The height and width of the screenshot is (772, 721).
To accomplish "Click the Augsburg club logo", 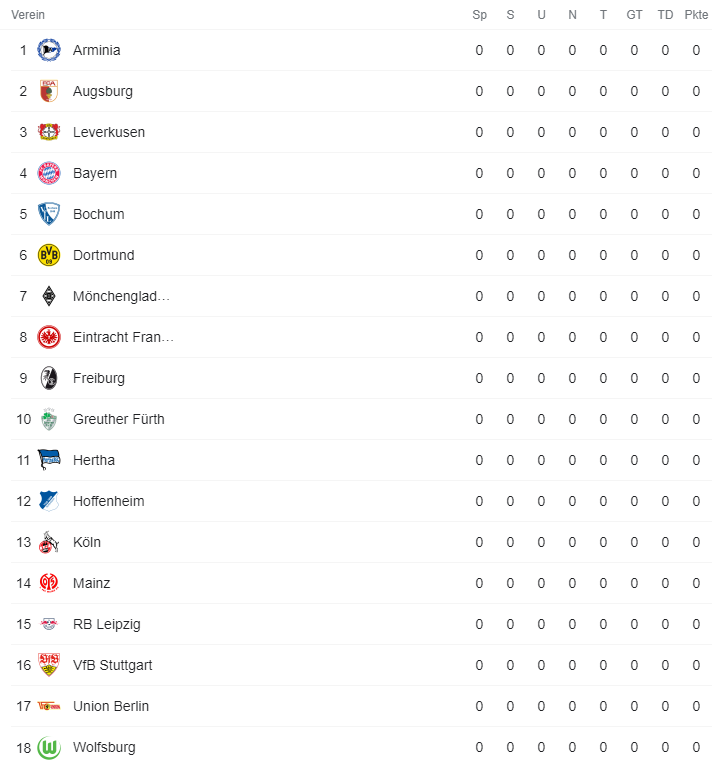I will (48, 91).
